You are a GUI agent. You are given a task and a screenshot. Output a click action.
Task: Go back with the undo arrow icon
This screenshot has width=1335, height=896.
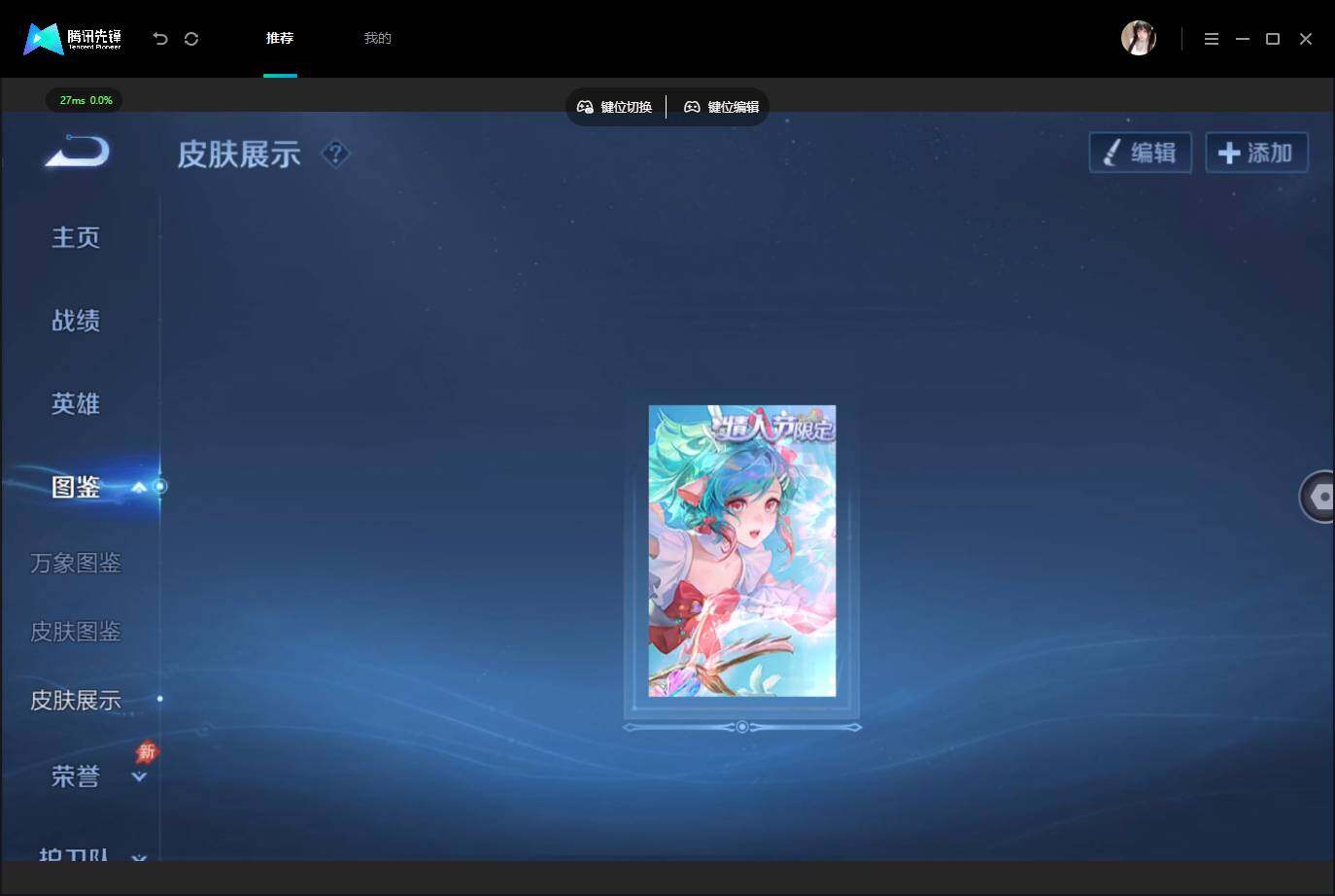(160, 39)
